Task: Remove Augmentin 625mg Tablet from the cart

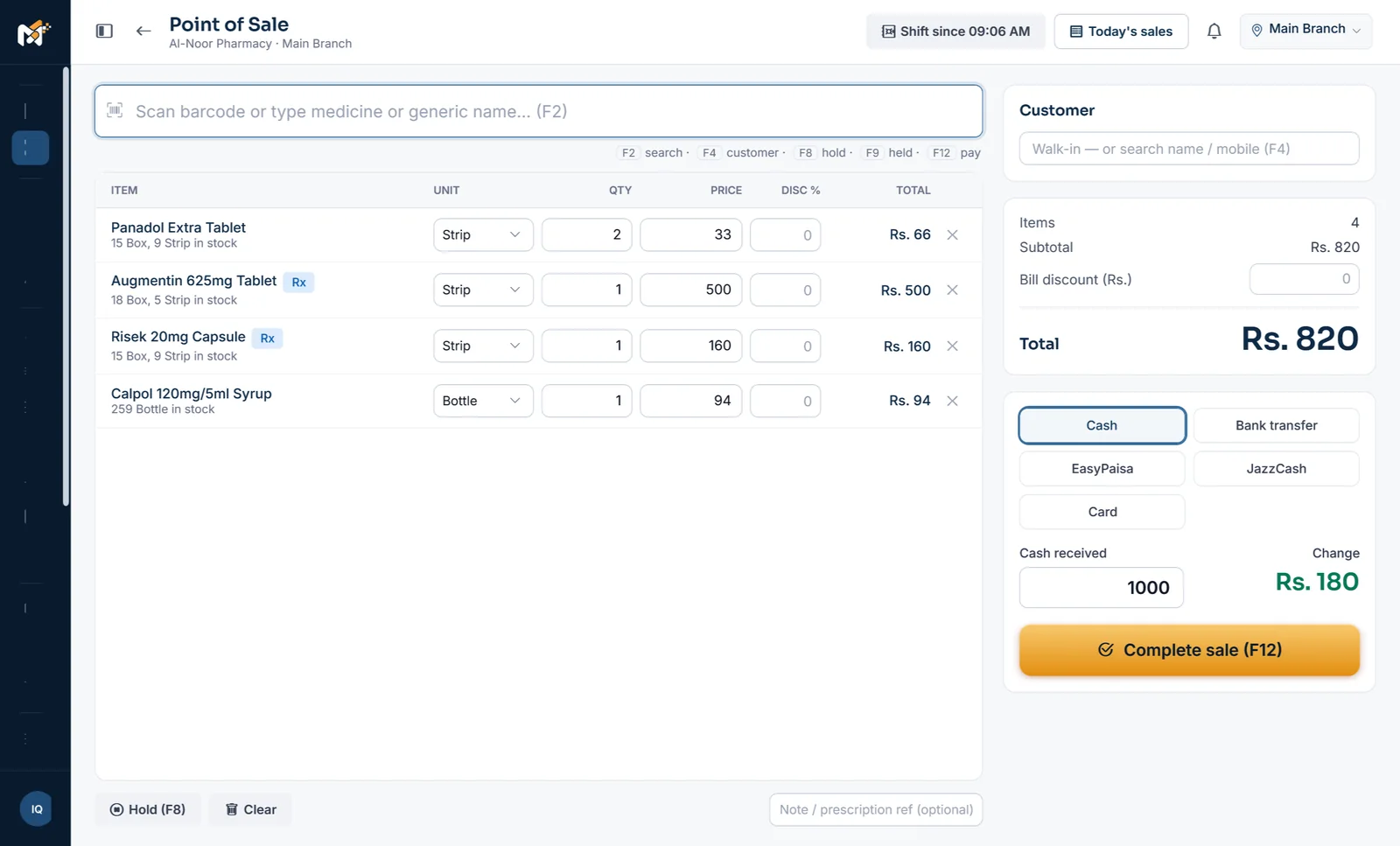Action: (x=953, y=290)
